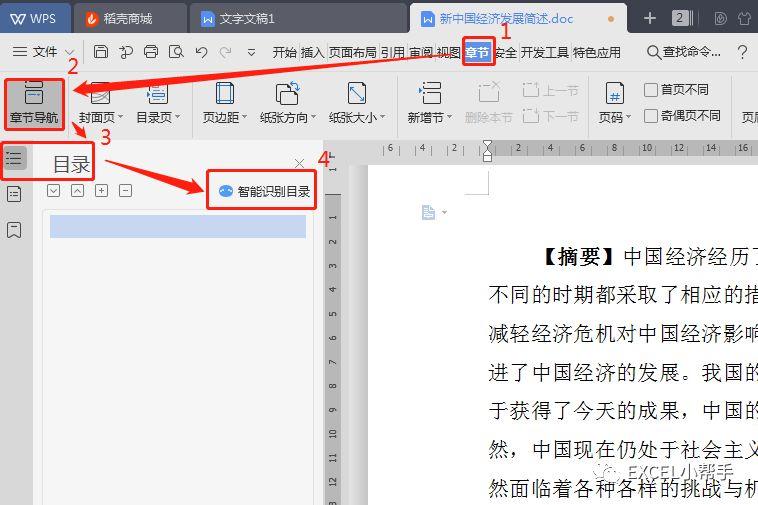Undo the last action
This screenshot has width=758, height=505.
(x=202, y=52)
